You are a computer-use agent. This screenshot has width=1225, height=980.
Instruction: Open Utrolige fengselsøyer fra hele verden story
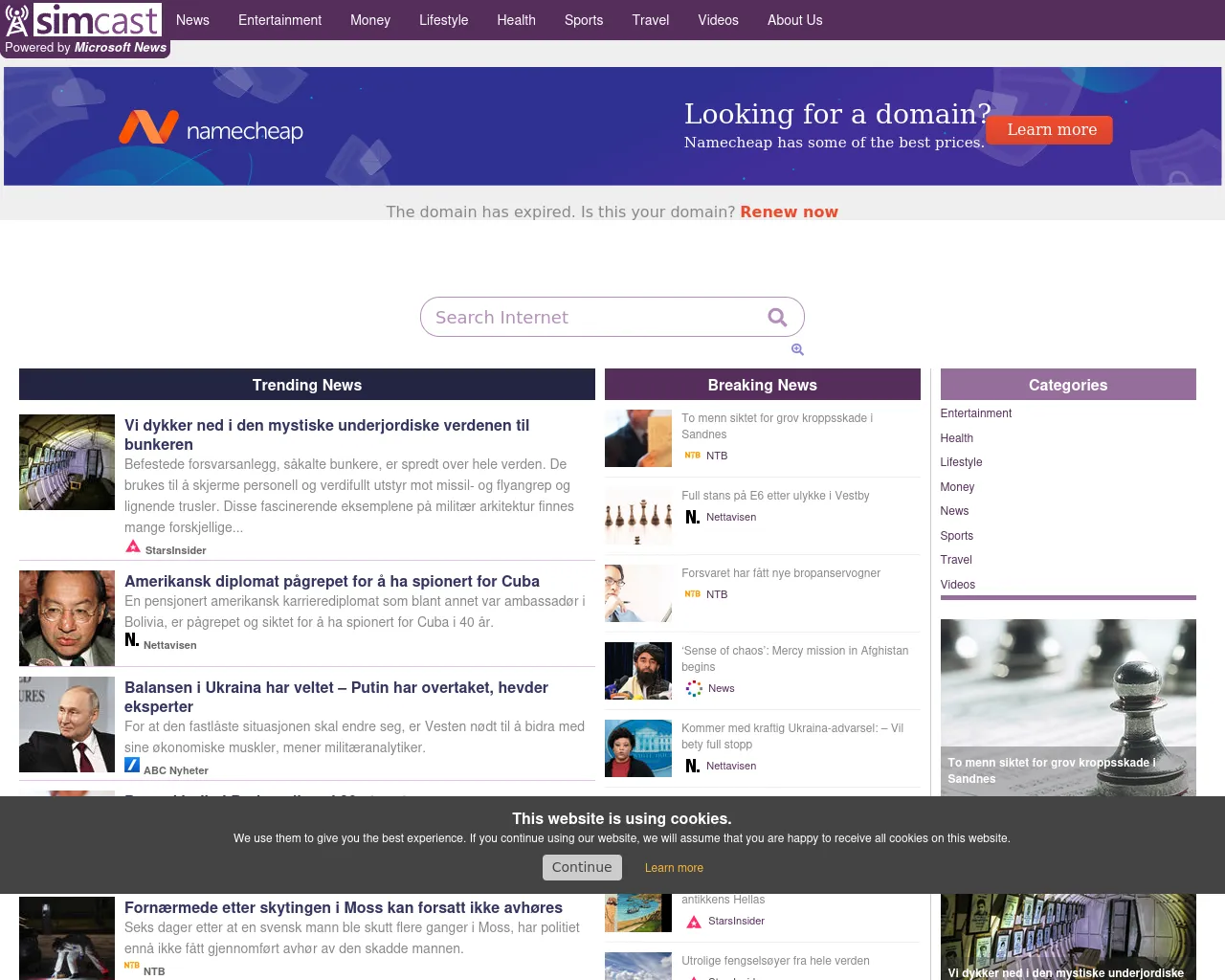tap(775, 961)
